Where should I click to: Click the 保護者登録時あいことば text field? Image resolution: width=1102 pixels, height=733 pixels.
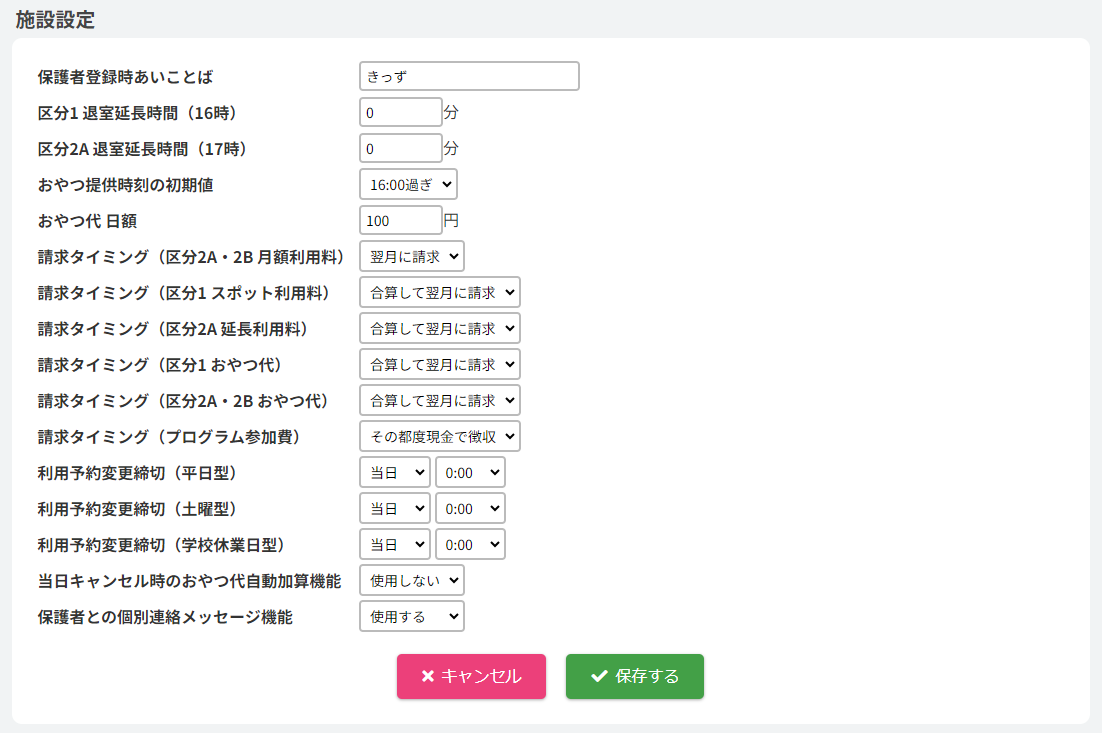[x=469, y=76]
